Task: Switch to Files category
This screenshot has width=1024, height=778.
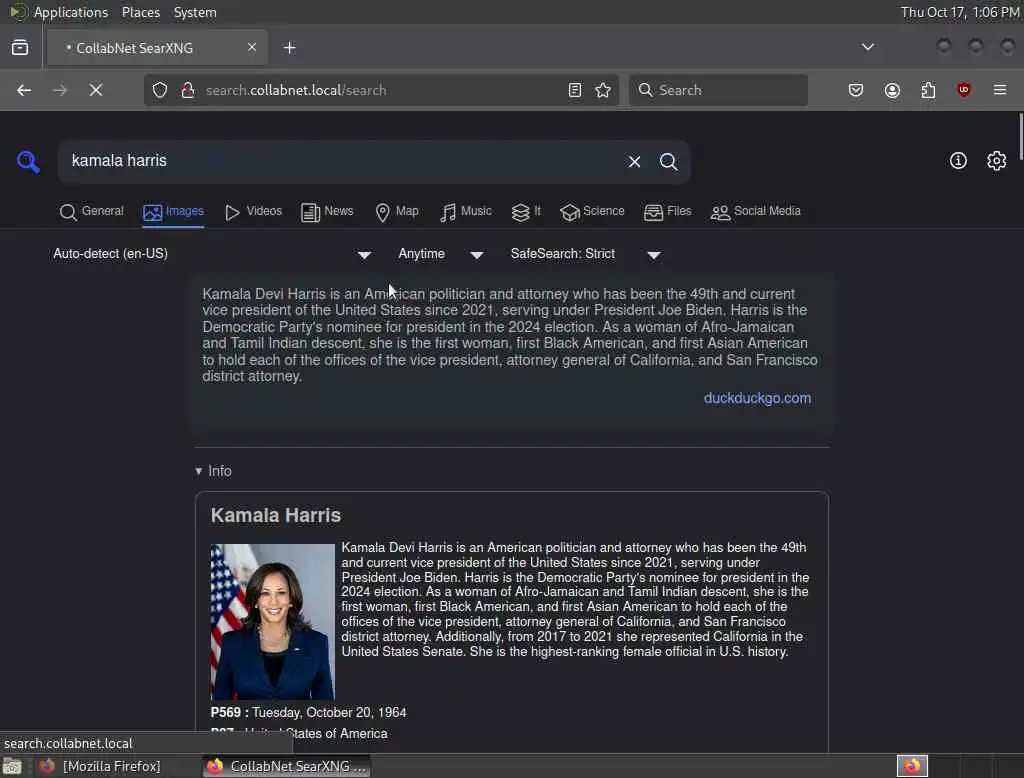Action: pos(667,212)
